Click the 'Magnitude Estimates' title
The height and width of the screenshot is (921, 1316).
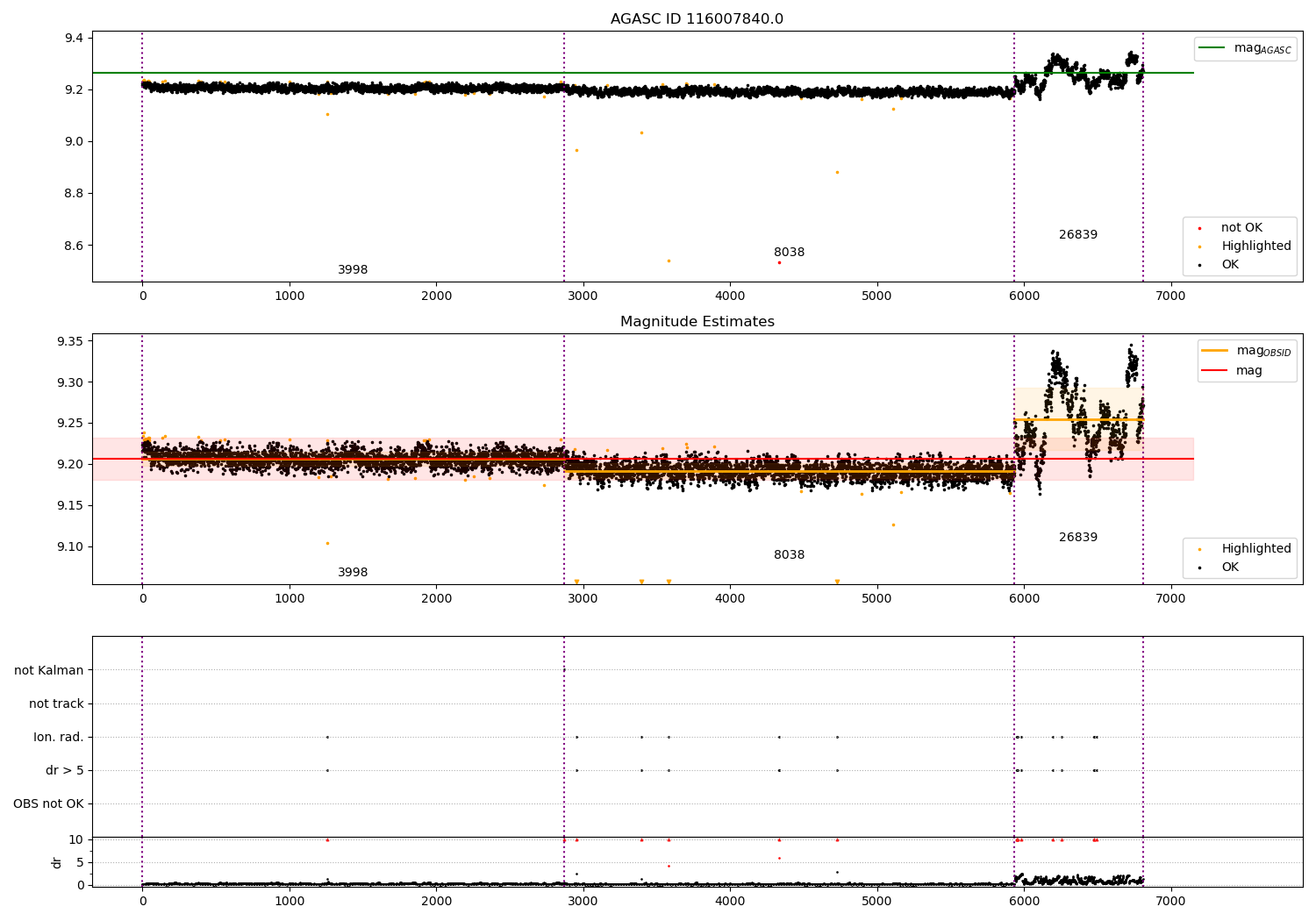point(697,322)
